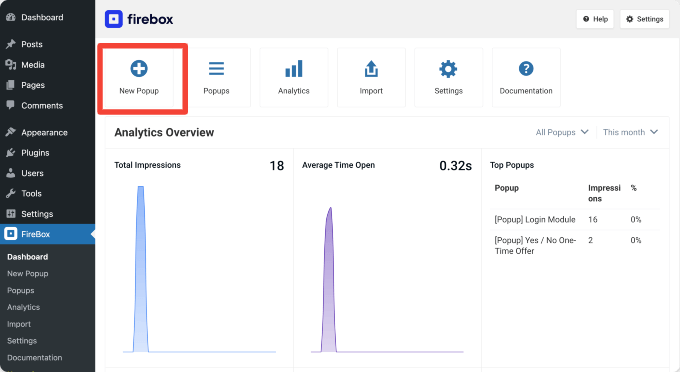Select the FireBox sidebar menu item
Viewport: 680px width, 372px height.
coord(48,234)
